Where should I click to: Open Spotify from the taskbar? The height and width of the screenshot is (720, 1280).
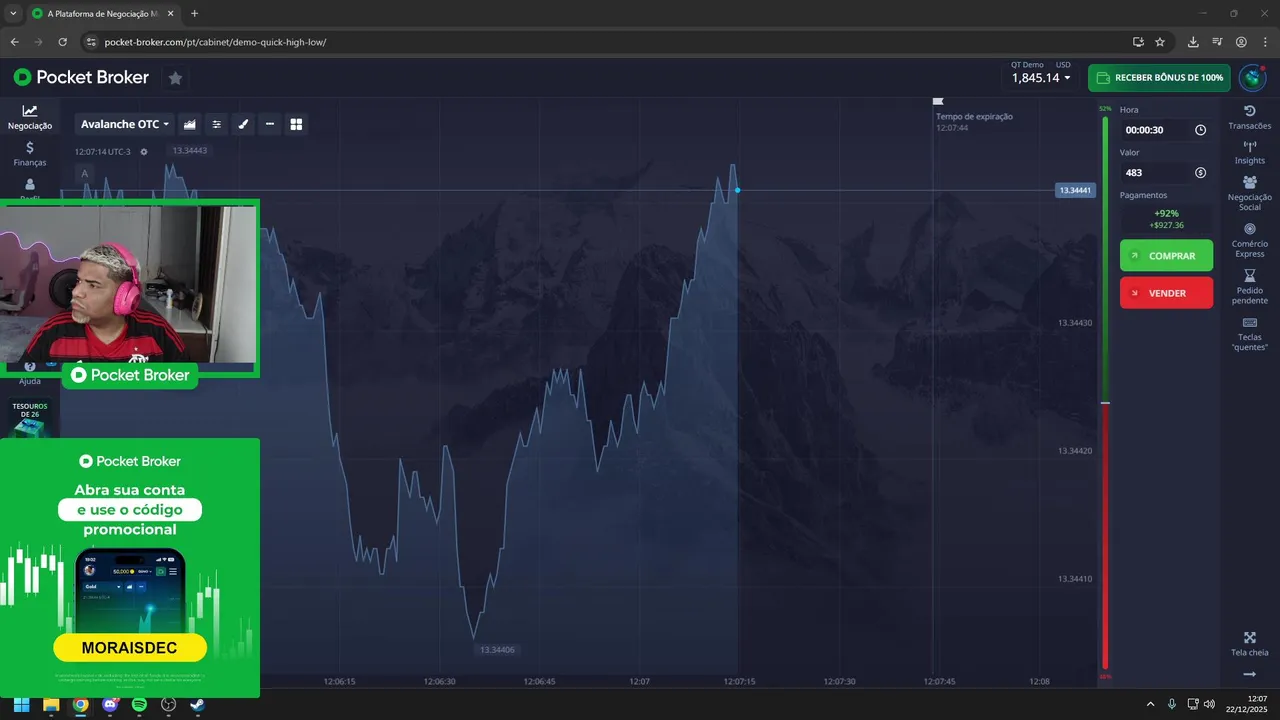[139, 704]
